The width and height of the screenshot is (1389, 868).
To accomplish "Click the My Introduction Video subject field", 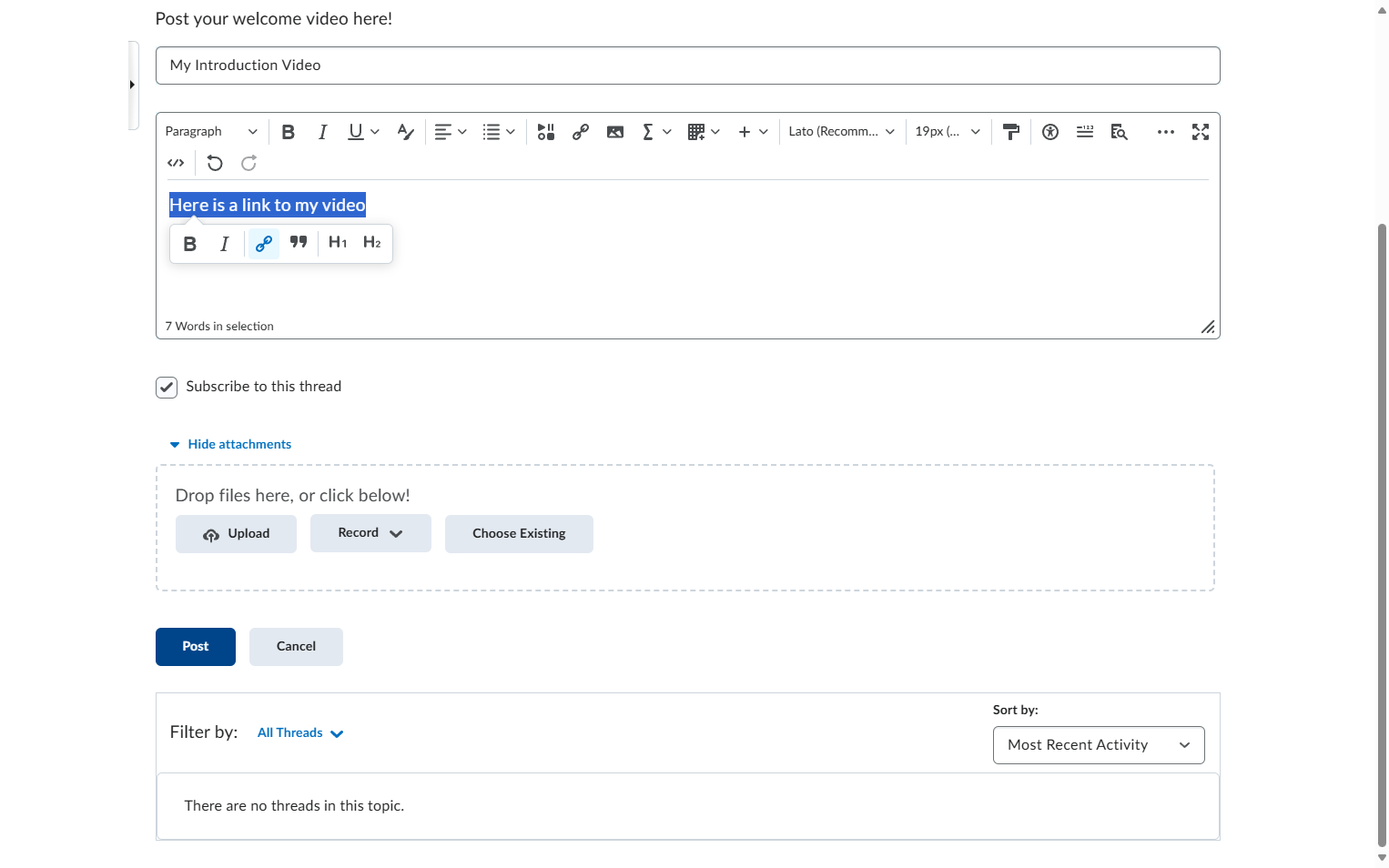I will coord(688,66).
